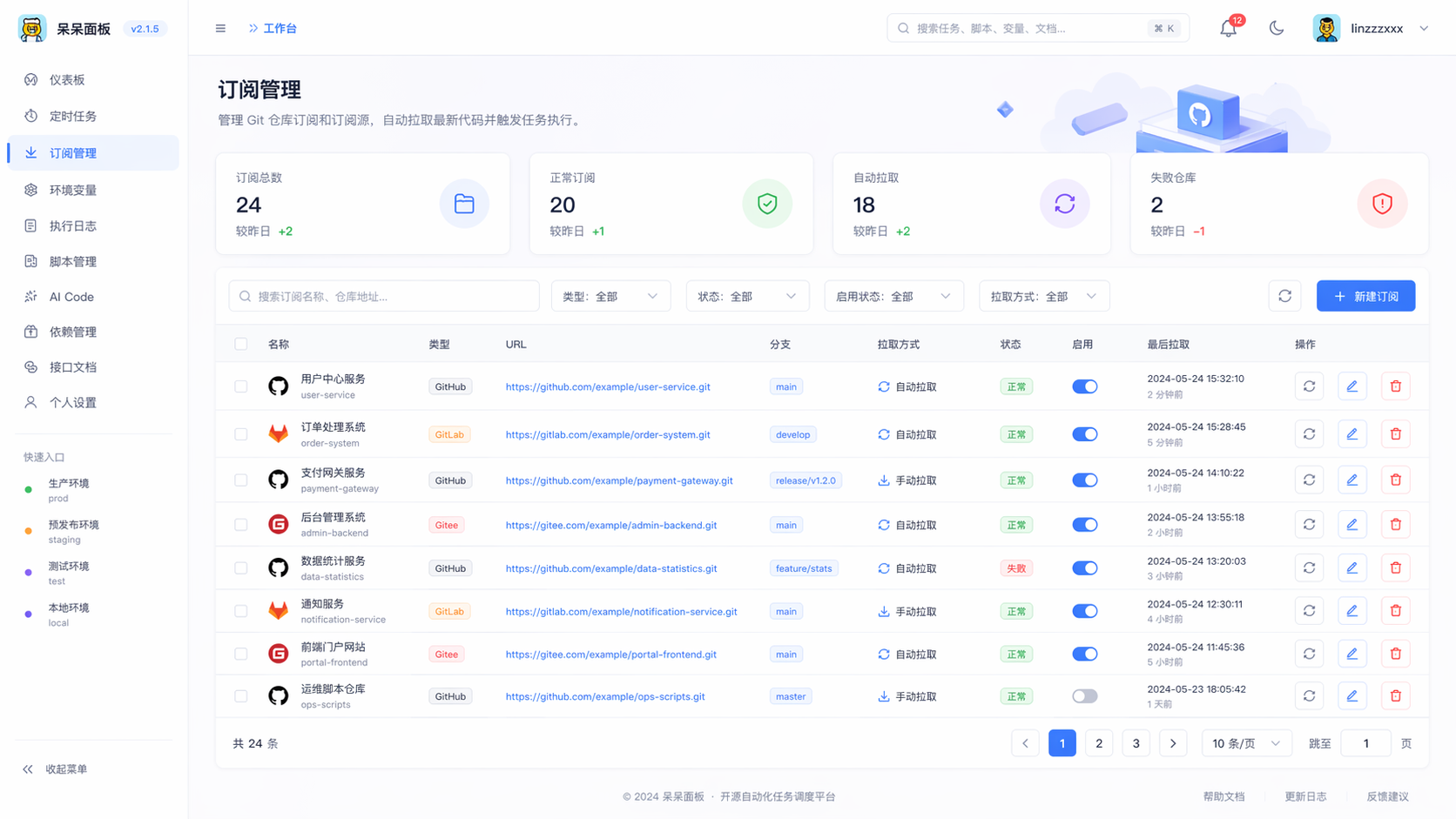This screenshot has width=1456, height=819.
Task: Check the 订单处理系统 row checkbox
Action: pyautogui.click(x=241, y=434)
